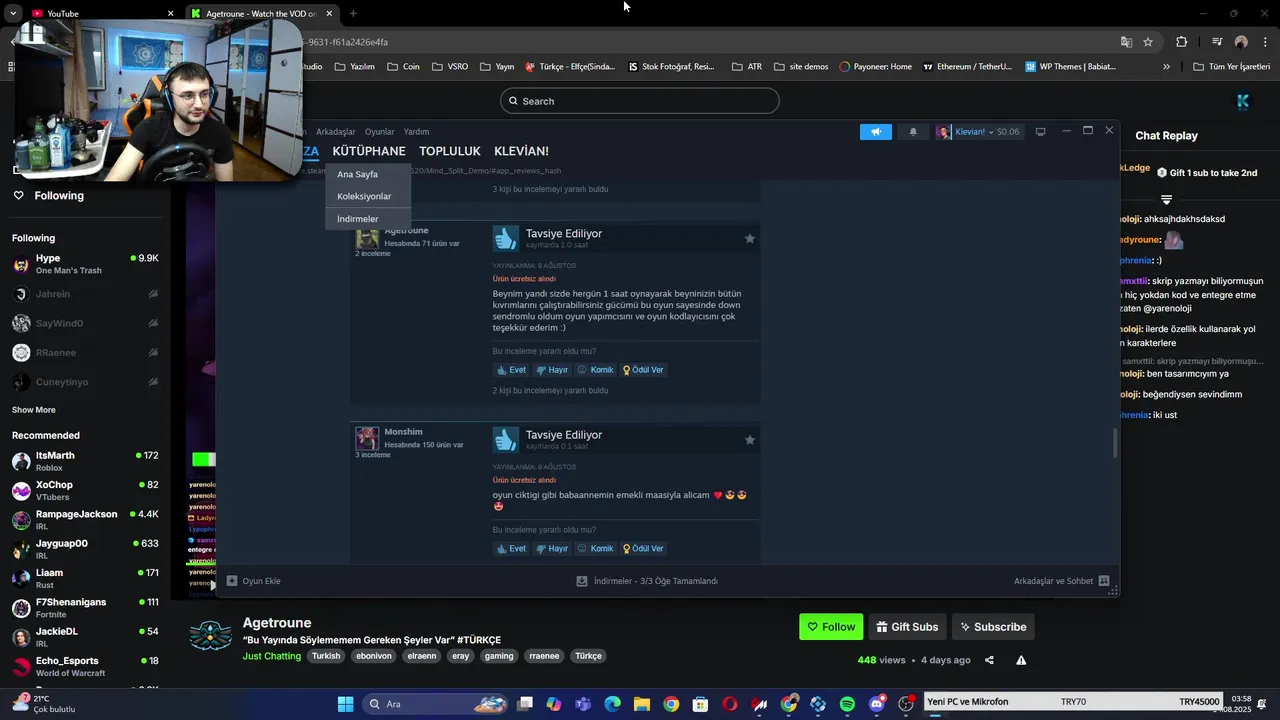Open File Explorer from the taskbar

[642, 704]
